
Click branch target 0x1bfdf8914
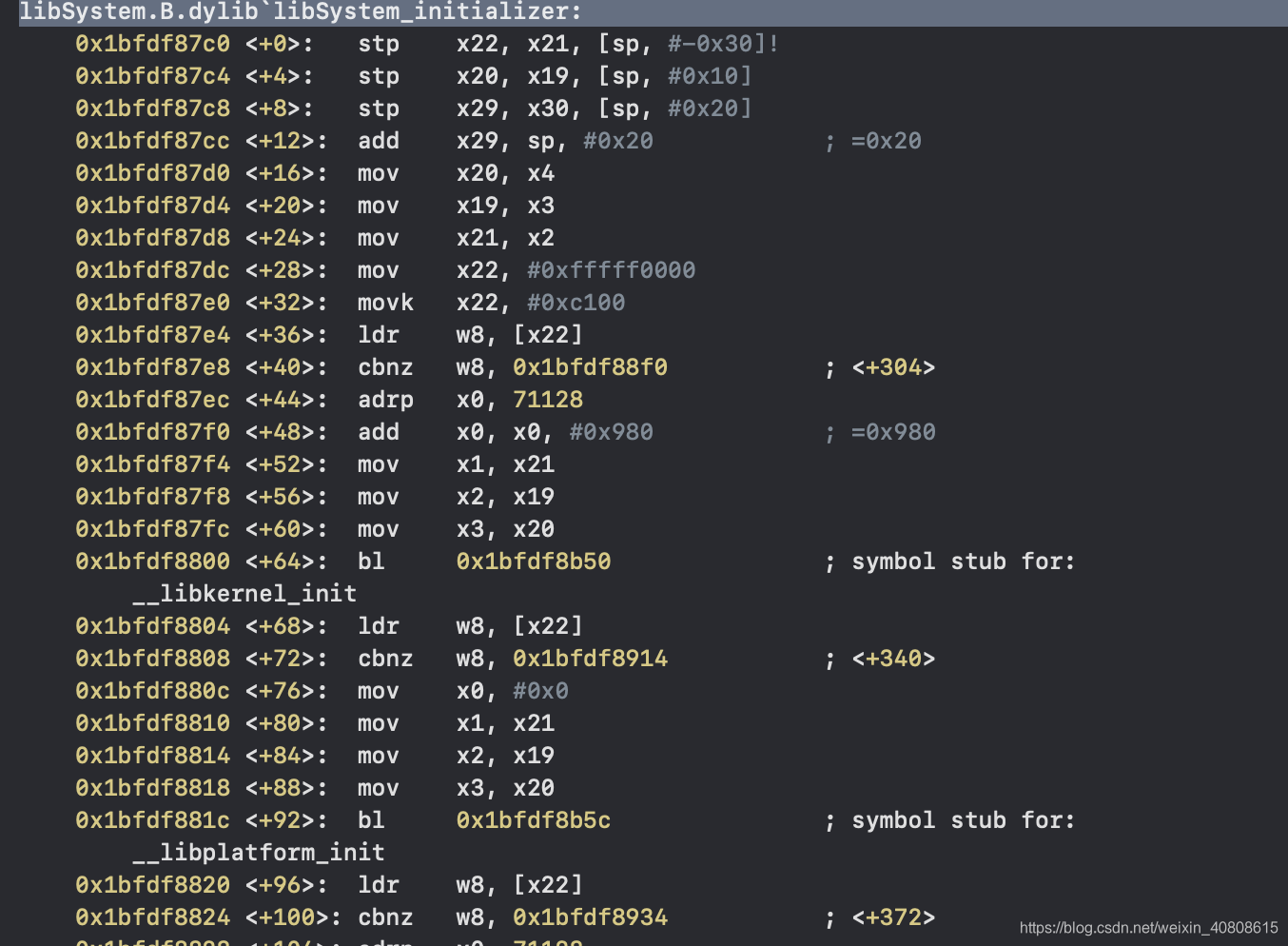click(x=590, y=659)
